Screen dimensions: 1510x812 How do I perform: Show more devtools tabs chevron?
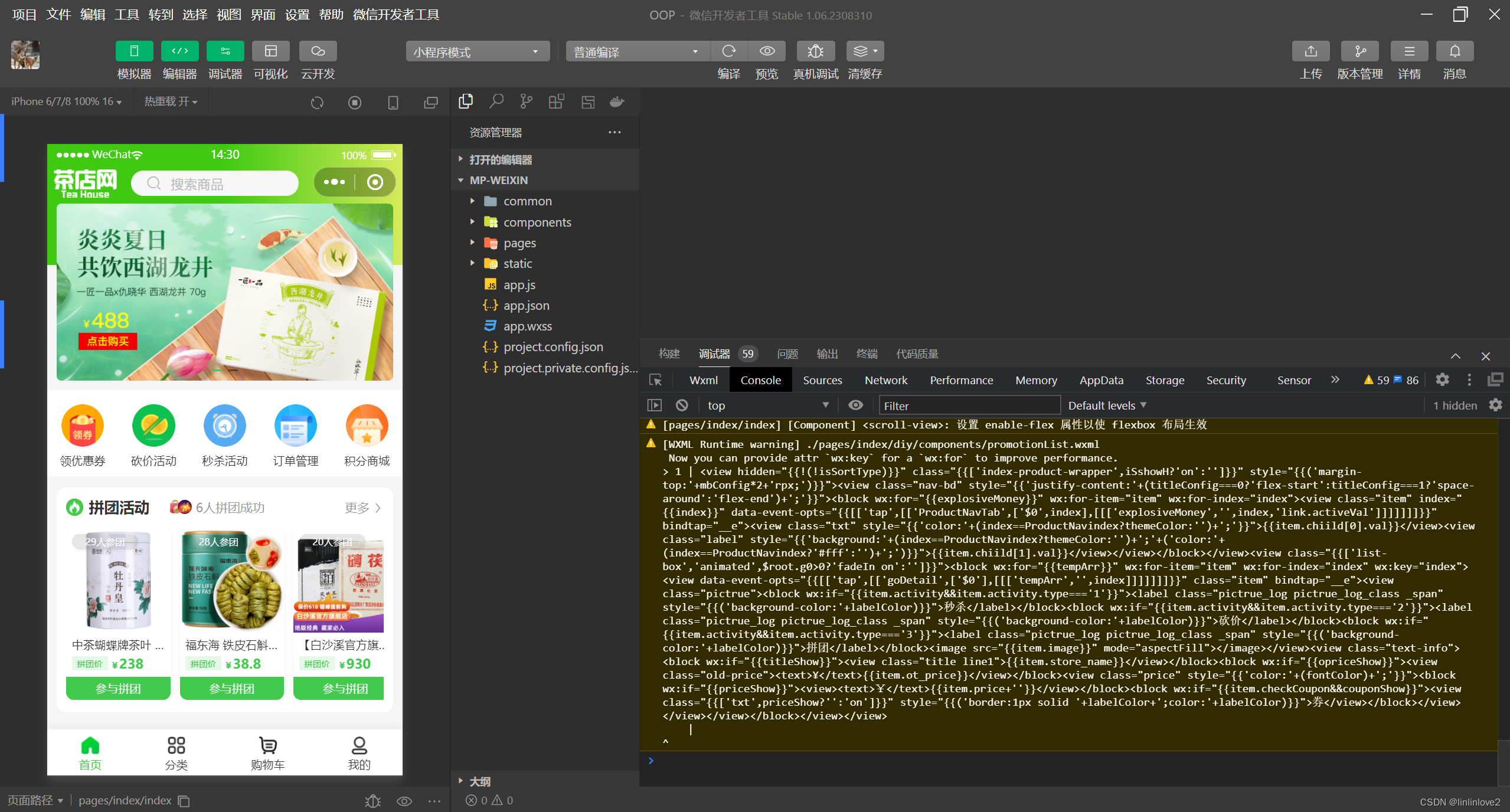[x=1335, y=380]
